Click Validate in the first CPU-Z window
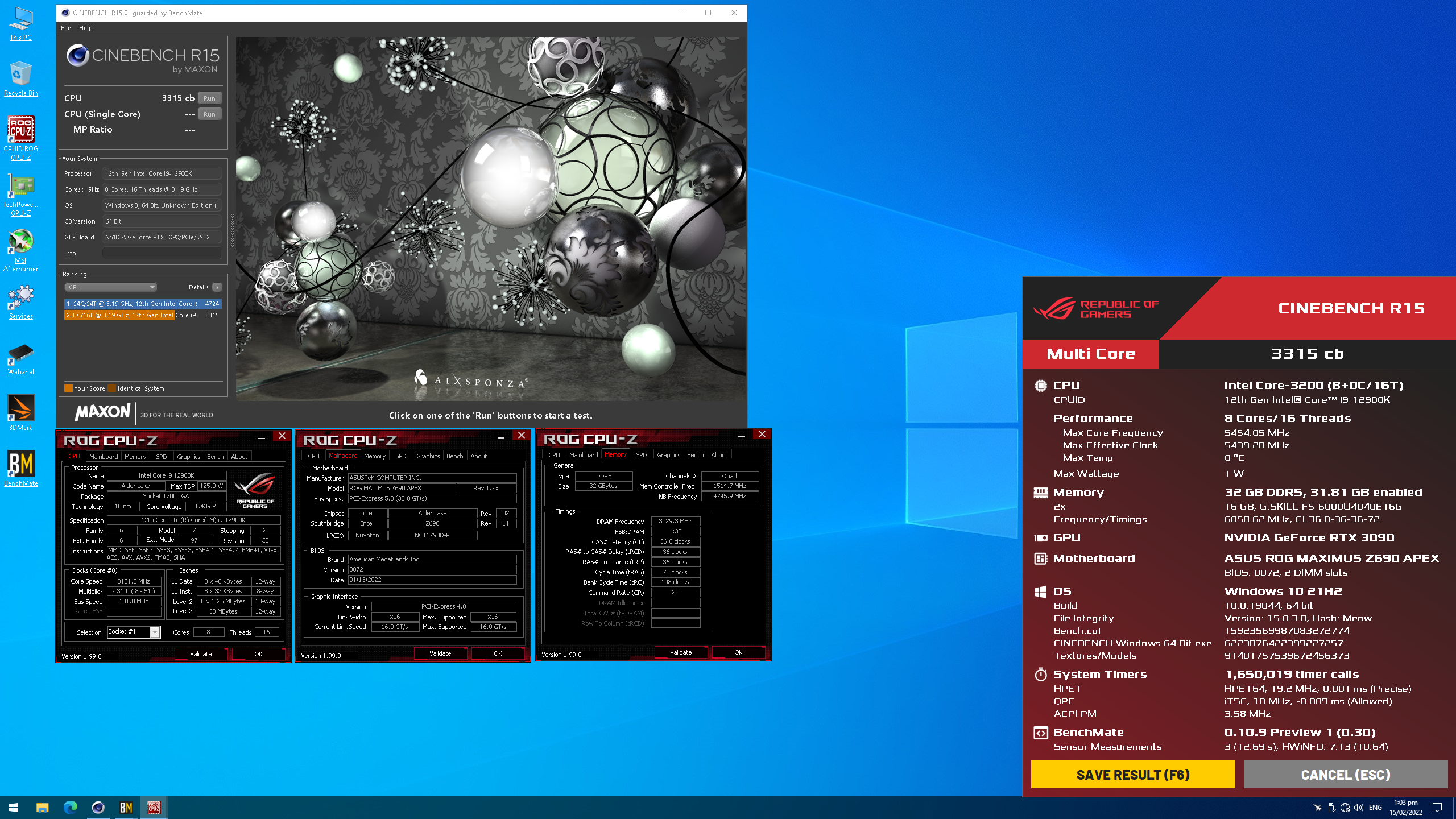This screenshot has height=819, width=1456. click(201, 654)
